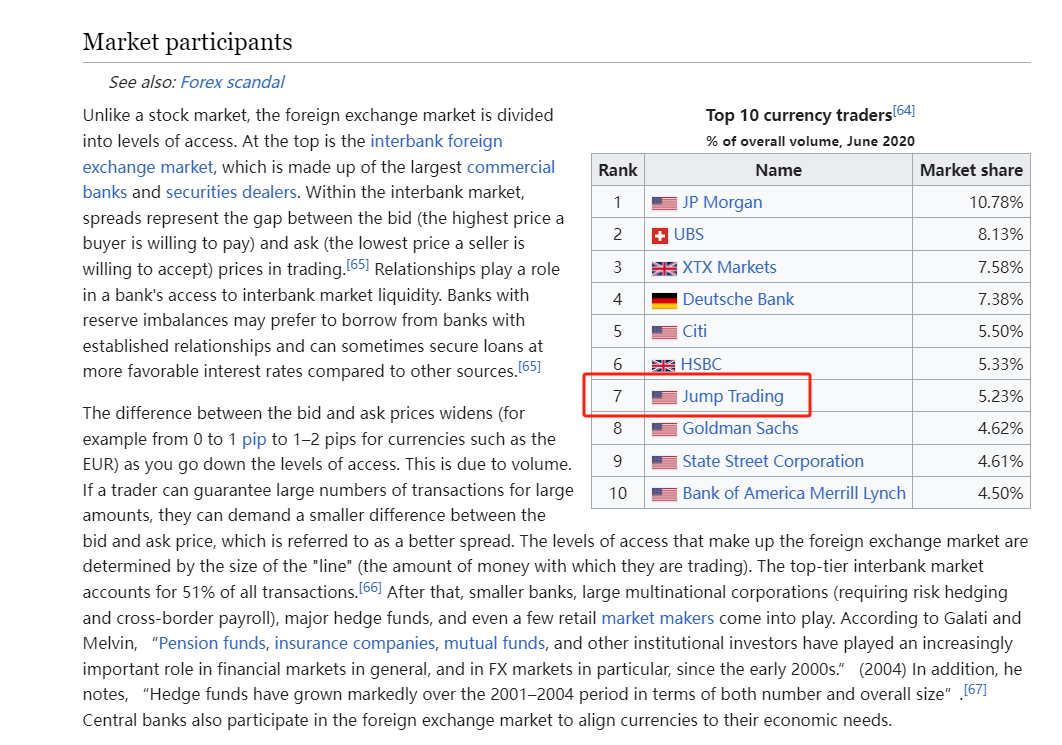Screen dimensions: 1062x745
Task: Click the 5.33% market share cell
Action: (x=971, y=364)
